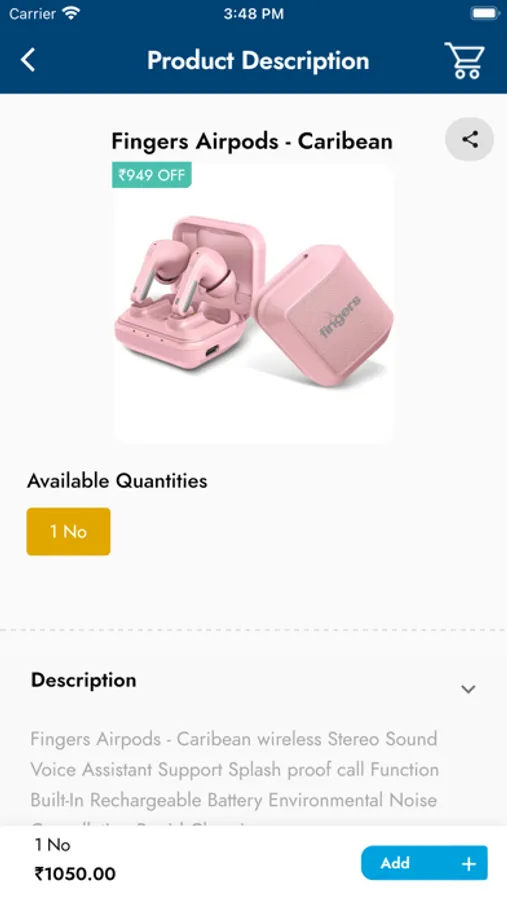
Task: Tap the Description section header
Action: click(x=84, y=680)
